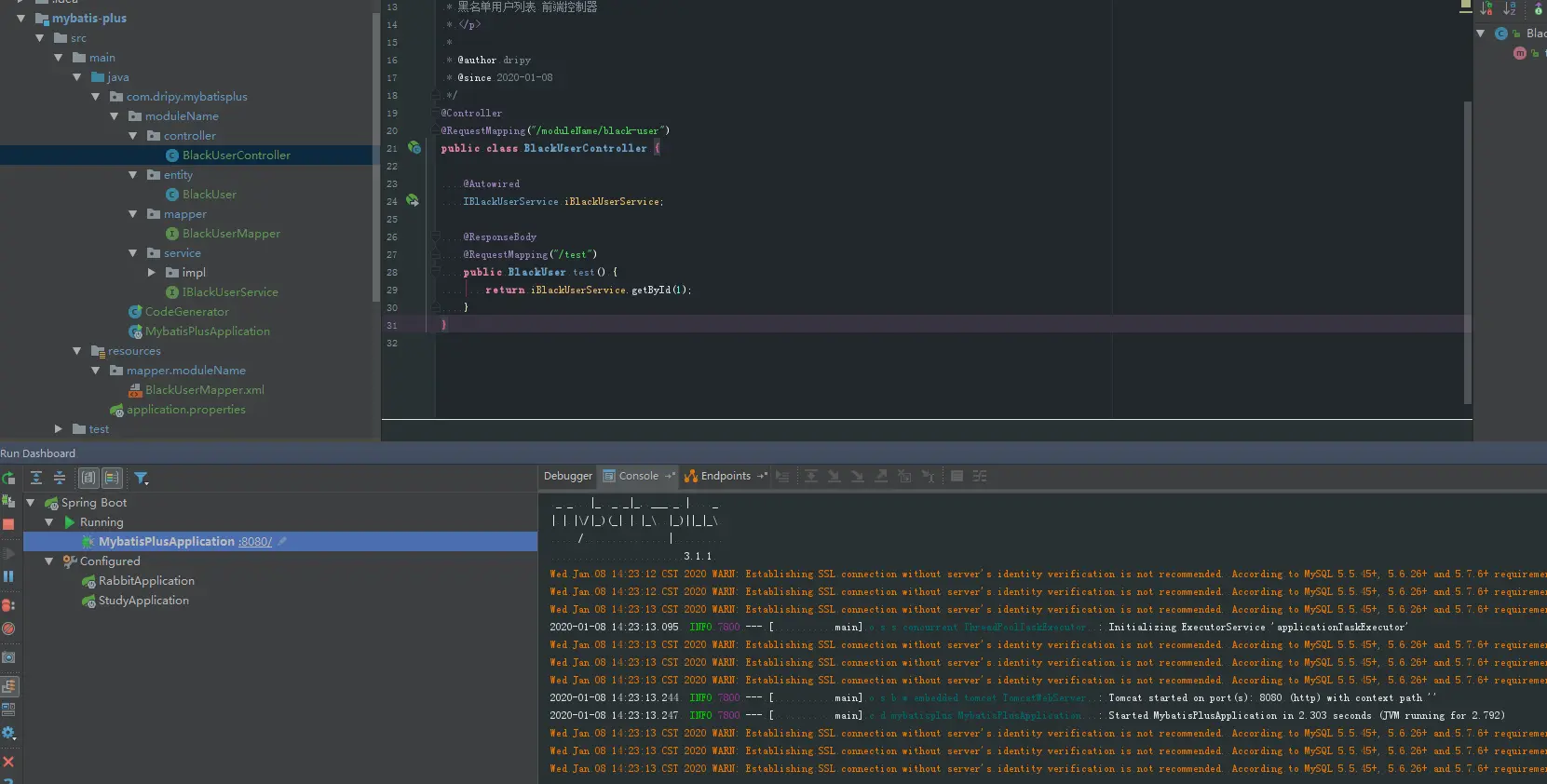Expand the impl folder
Viewport: 1547px width, 784px height.
point(152,273)
